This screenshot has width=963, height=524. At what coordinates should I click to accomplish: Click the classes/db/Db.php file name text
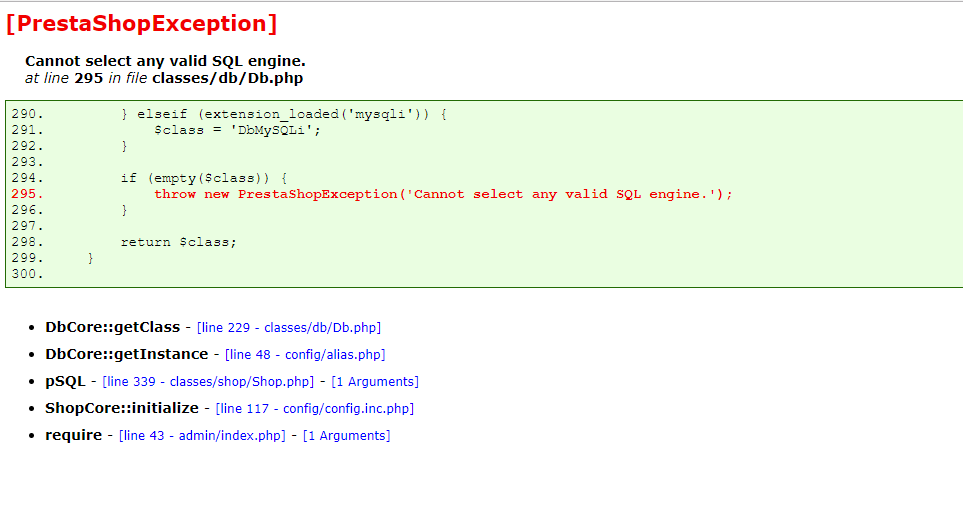[x=227, y=78]
